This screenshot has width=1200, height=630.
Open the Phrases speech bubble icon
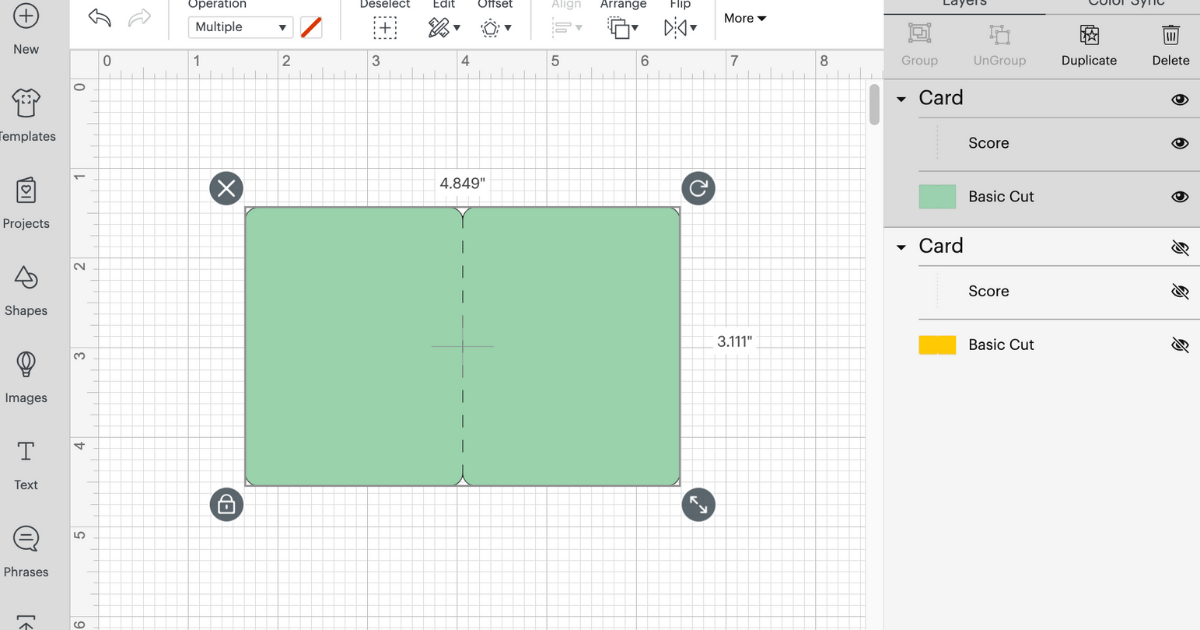click(x=26, y=539)
